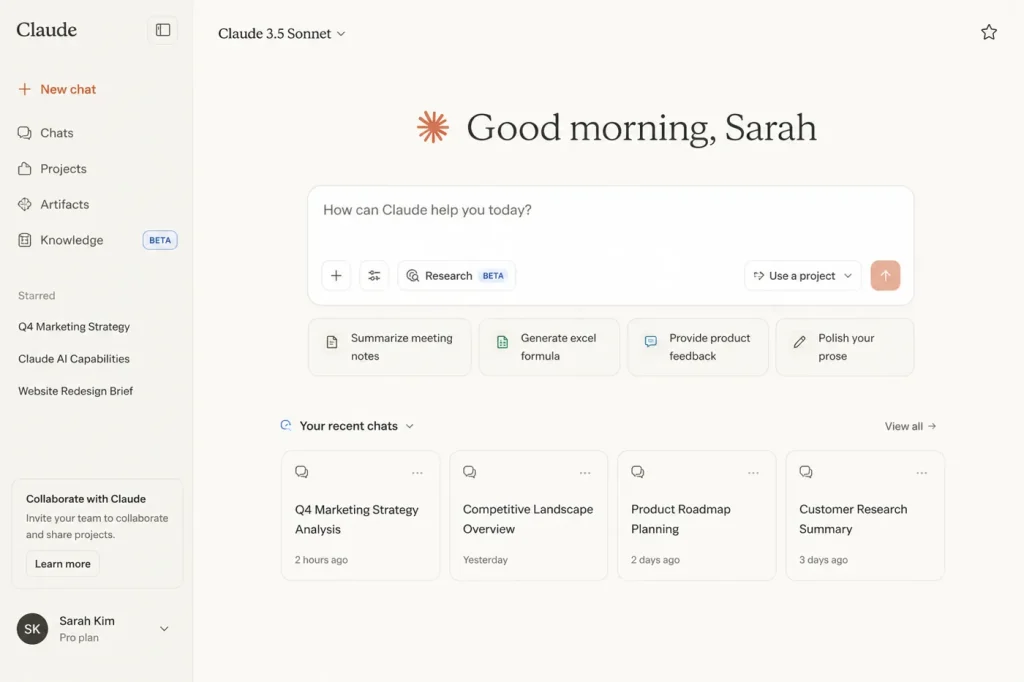Open Q4 Marketing Strategy Analysis chat card

tap(360, 515)
